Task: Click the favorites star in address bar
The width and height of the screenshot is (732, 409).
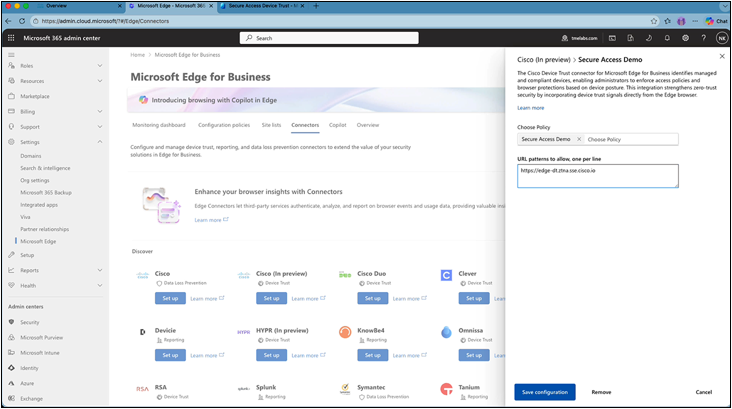Action: (654, 21)
